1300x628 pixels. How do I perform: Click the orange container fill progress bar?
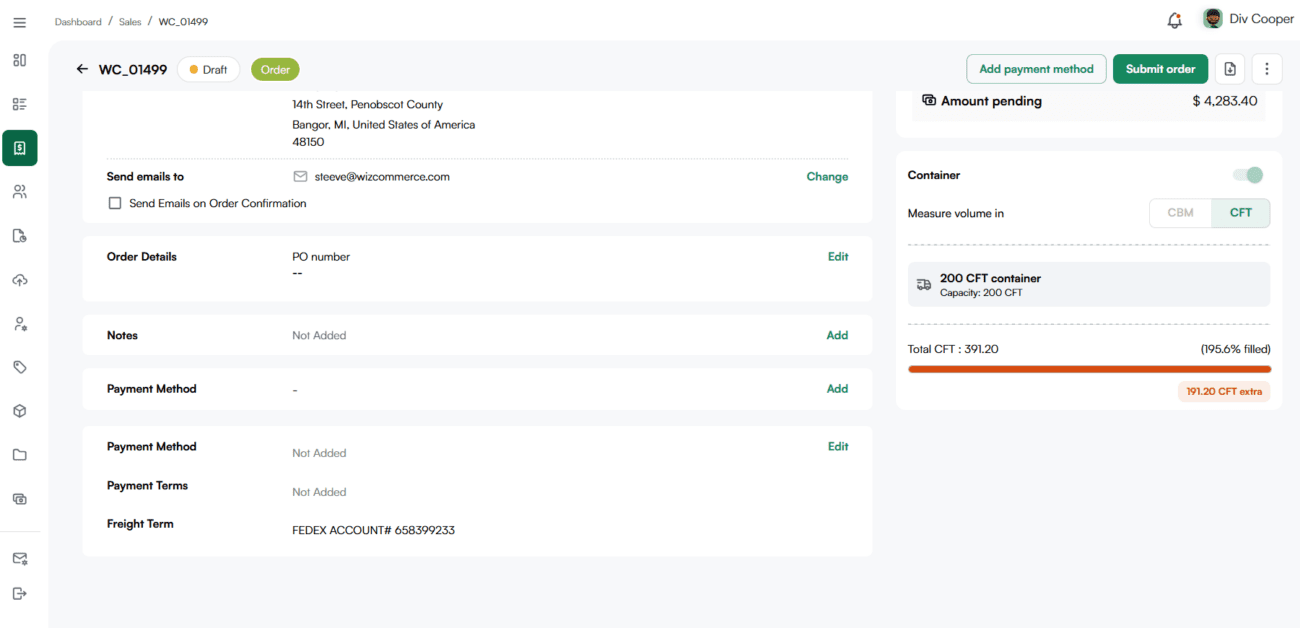click(1089, 369)
